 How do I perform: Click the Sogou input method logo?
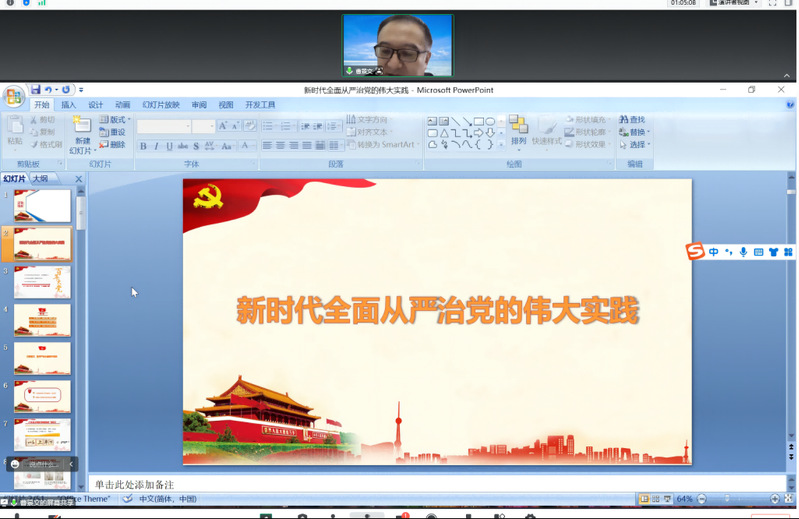pyautogui.click(x=695, y=252)
